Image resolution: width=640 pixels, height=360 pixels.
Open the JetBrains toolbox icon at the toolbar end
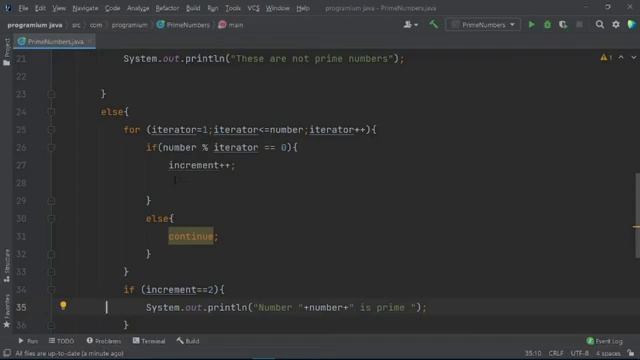point(631,25)
